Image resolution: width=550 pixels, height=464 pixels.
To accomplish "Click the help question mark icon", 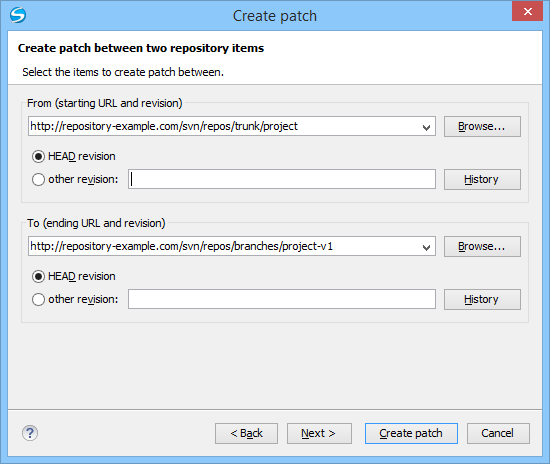I will [x=30, y=433].
